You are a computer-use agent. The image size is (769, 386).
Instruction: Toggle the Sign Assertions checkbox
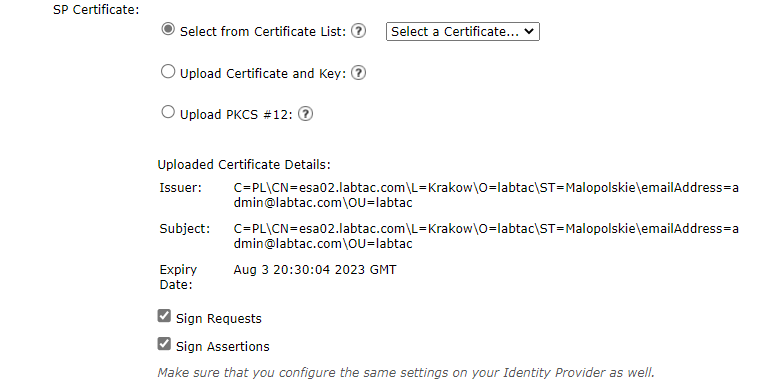[164, 344]
